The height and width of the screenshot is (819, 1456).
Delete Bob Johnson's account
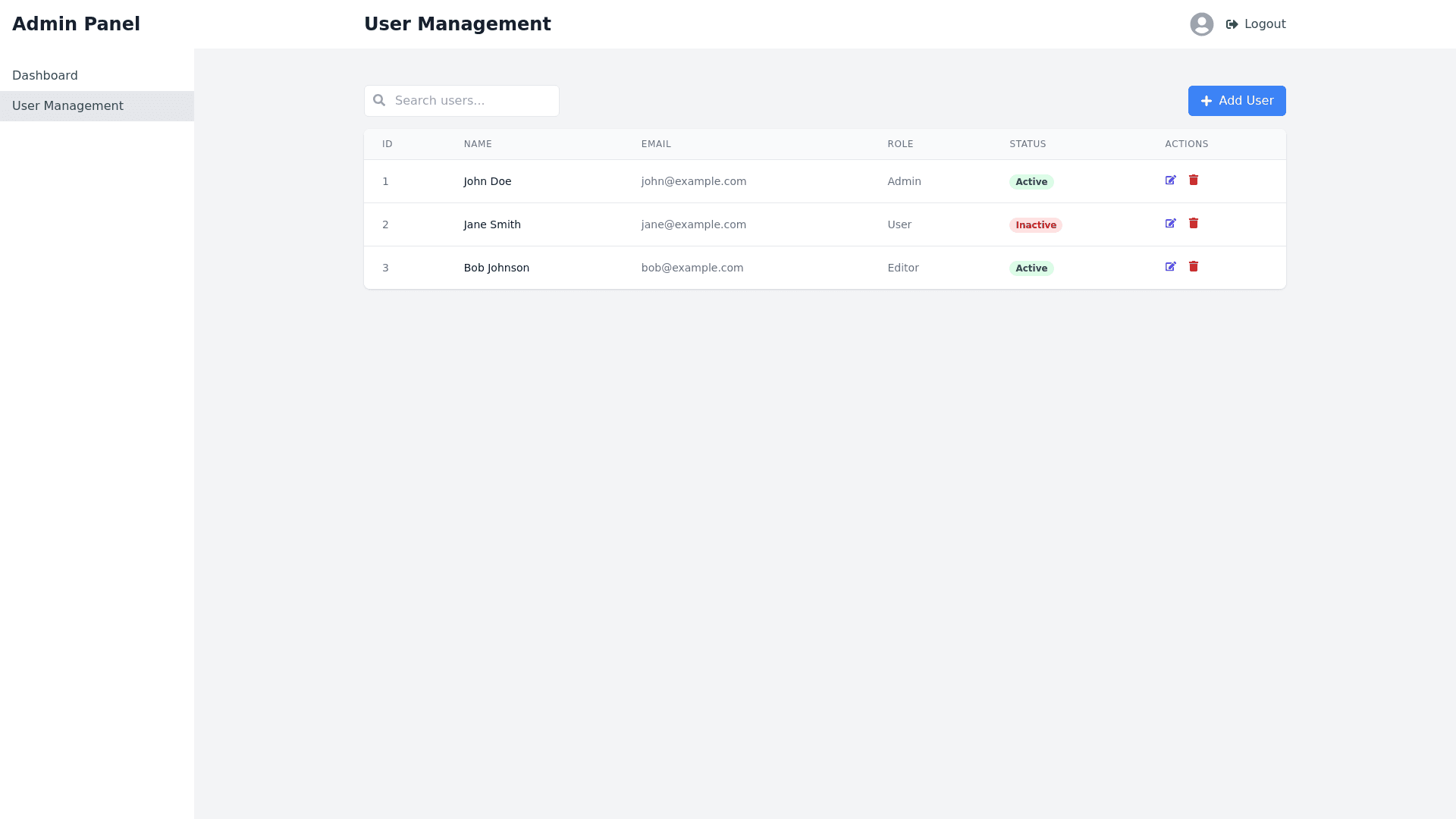pyautogui.click(x=1194, y=267)
